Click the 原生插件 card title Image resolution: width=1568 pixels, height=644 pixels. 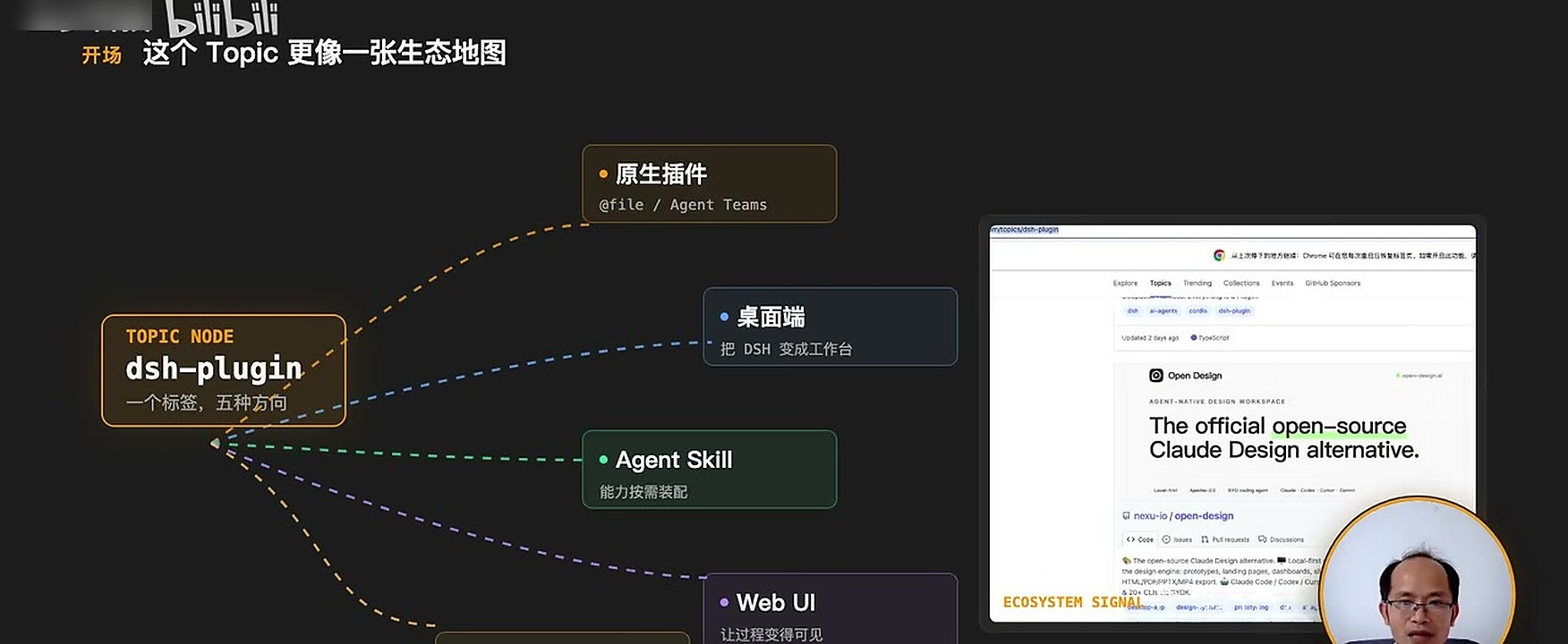point(661,174)
